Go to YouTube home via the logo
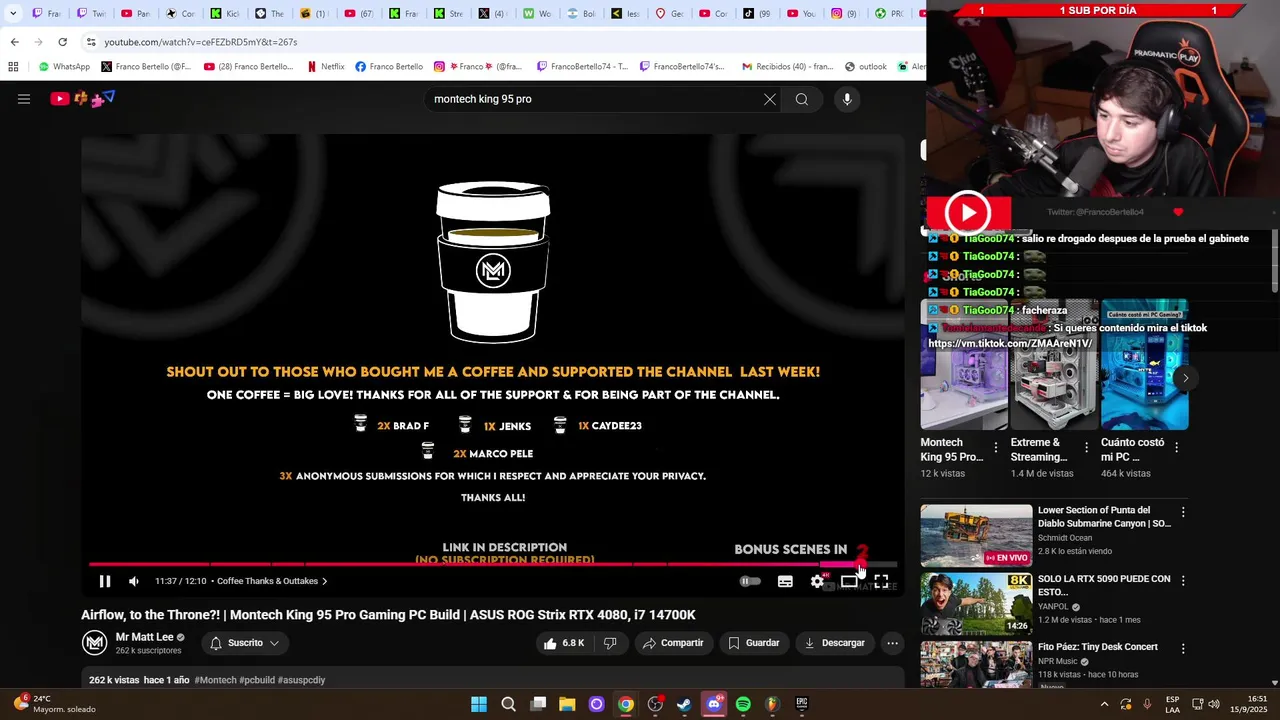 (x=83, y=99)
